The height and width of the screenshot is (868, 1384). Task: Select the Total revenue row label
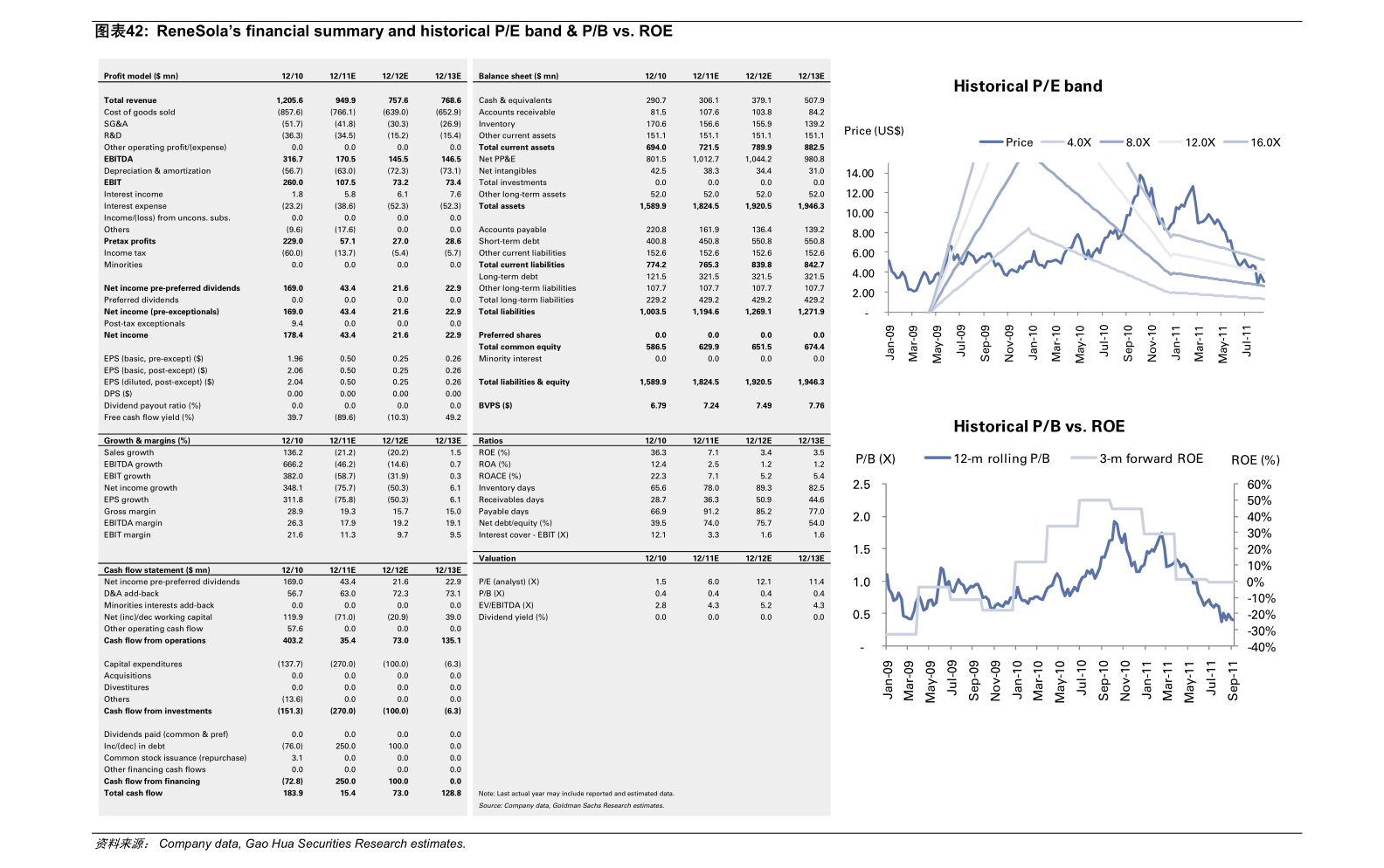click(x=130, y=100)
